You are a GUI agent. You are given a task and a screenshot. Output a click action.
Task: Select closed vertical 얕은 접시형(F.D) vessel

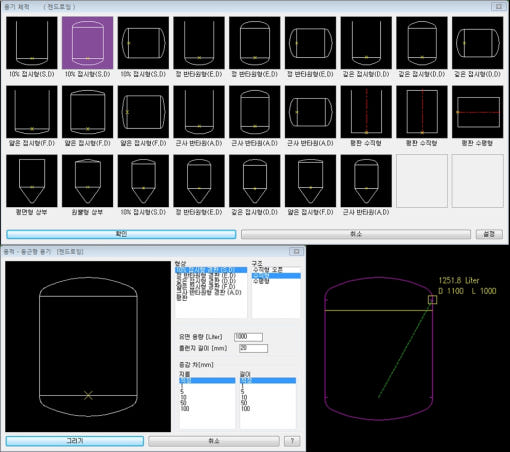tap(88, 112)
